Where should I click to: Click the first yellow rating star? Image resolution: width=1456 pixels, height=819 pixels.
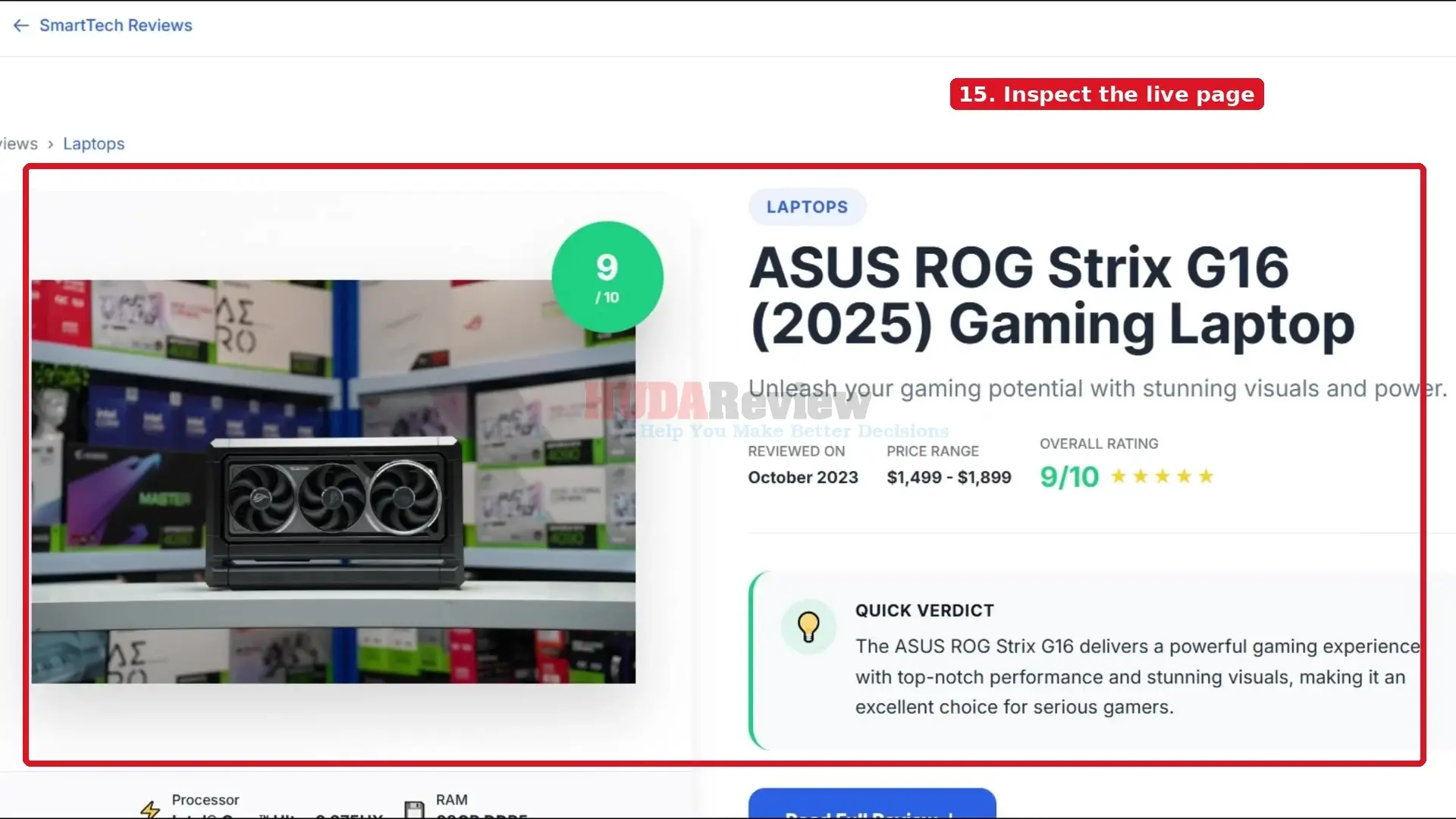point(1119,476)
